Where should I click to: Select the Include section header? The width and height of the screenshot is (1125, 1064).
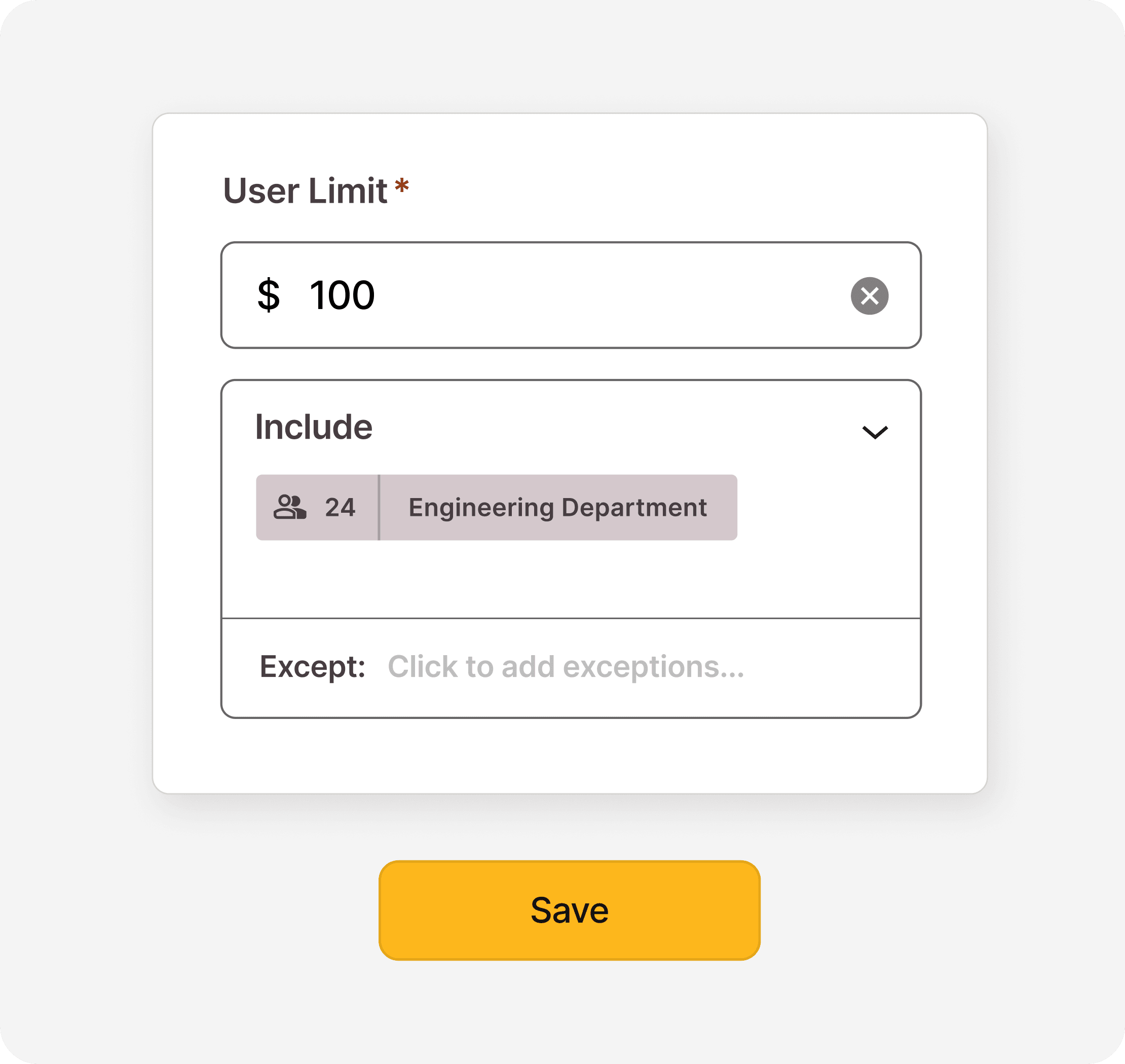pyautogui.click(x=313, y=427)
